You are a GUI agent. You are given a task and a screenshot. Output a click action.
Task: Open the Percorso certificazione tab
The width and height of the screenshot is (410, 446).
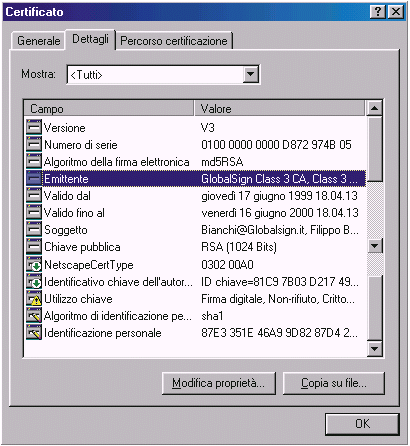coord(174,41)
